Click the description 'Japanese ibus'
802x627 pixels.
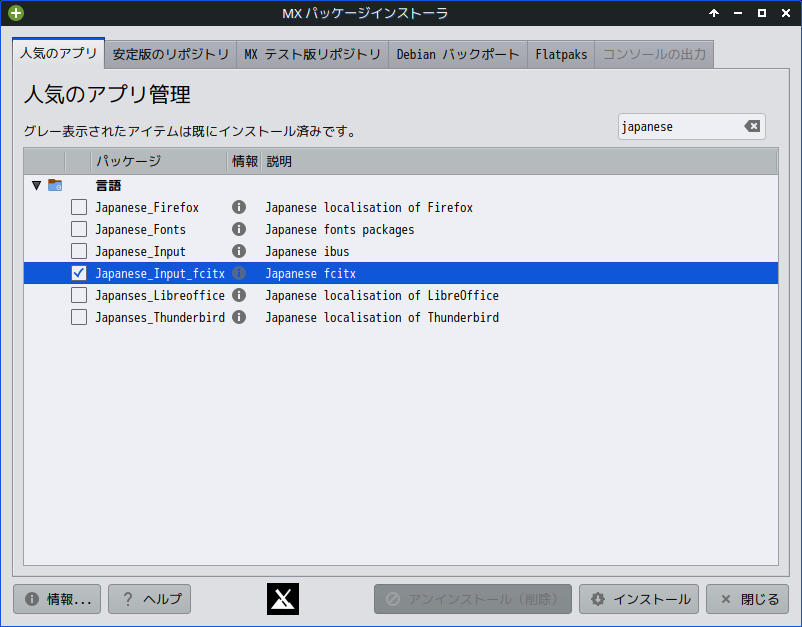pyautogui.click(x=307, y=252)
